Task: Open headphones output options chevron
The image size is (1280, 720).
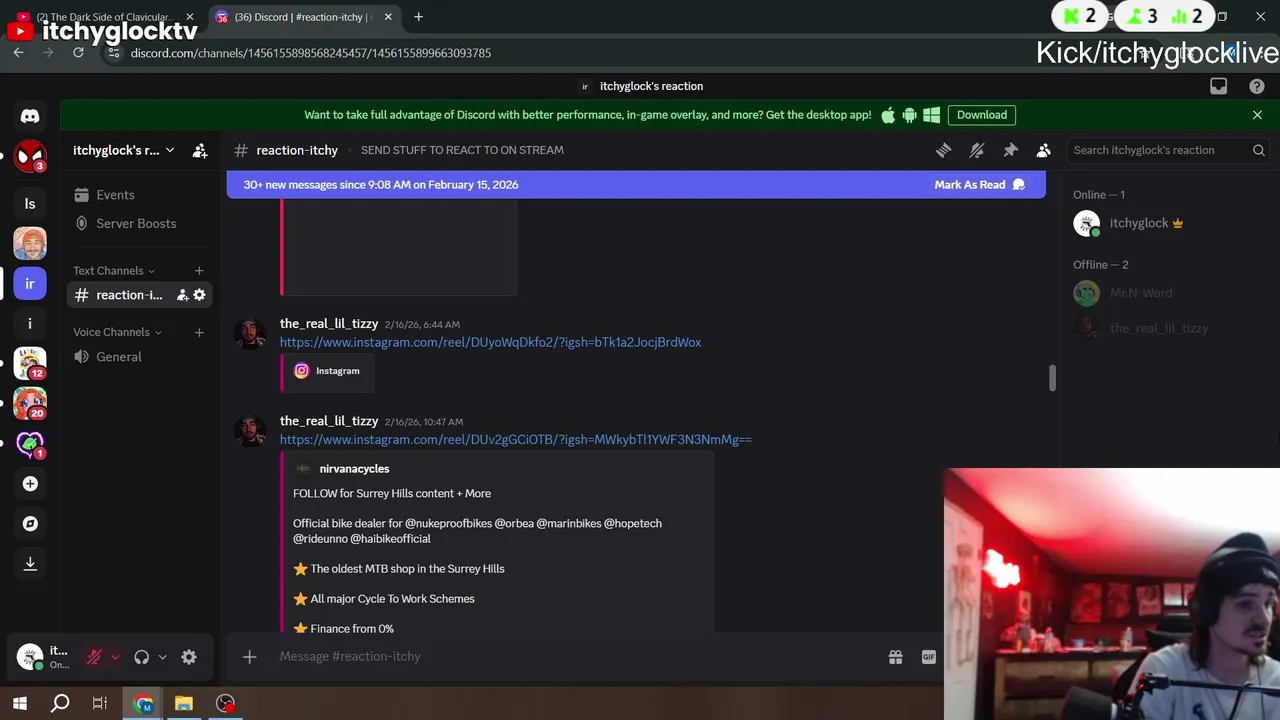Action: point(162,657)
